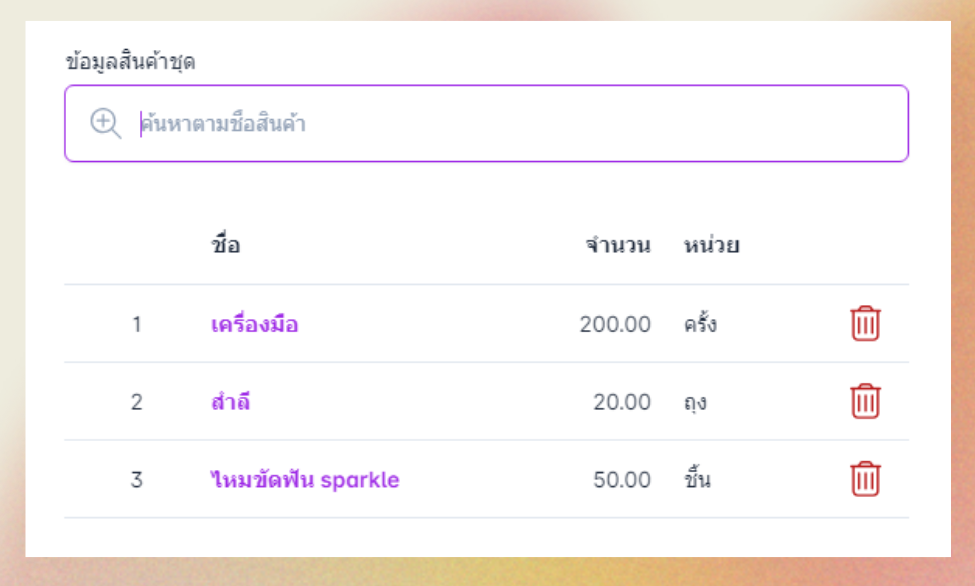Click row number 3 in the table
Viewport: 975px width, 586px height.
tap(137, 480)
